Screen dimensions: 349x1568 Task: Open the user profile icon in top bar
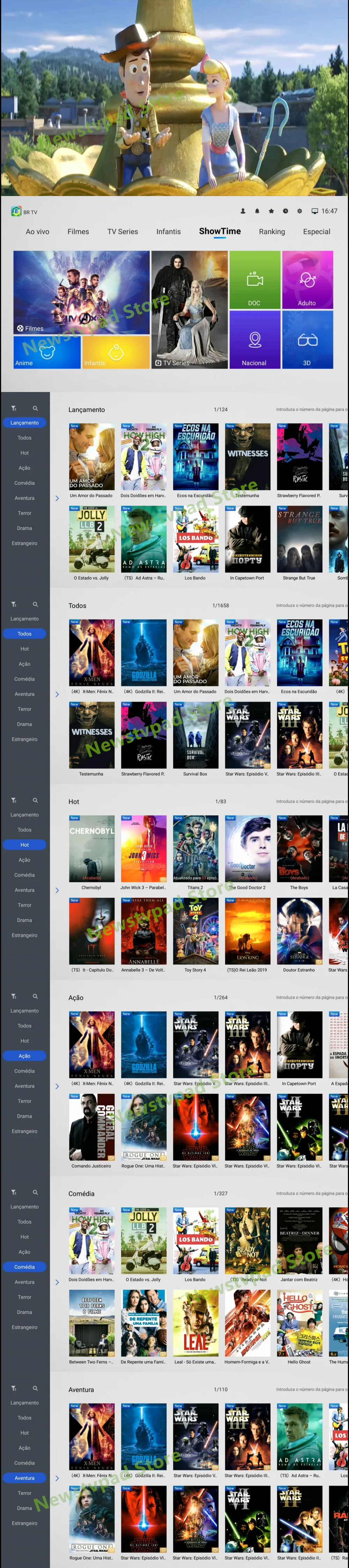coord(243,211)
